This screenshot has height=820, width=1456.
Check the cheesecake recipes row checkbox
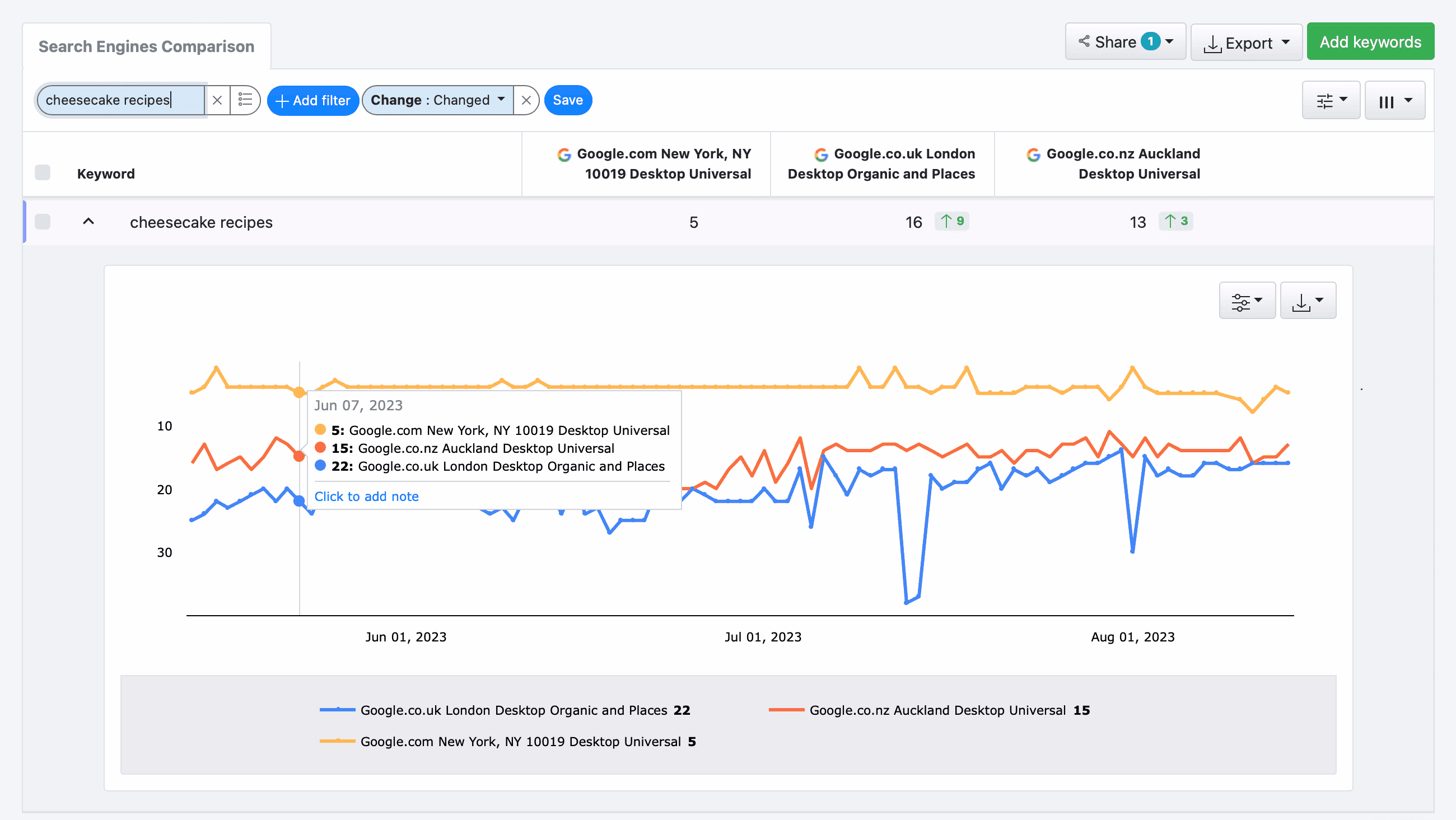tap(43, 222)
